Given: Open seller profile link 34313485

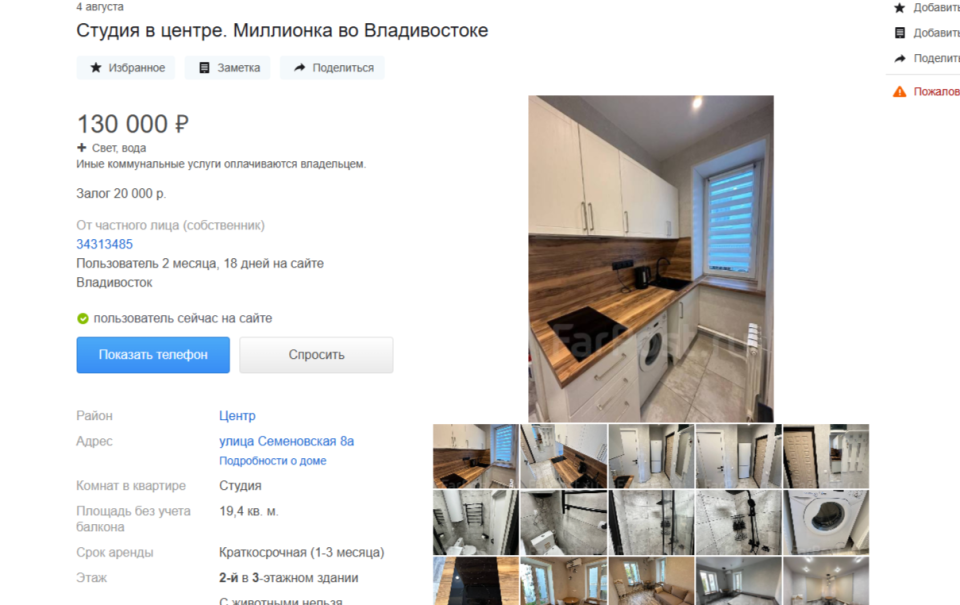Looking at the screenshot, I should [104, 244].
